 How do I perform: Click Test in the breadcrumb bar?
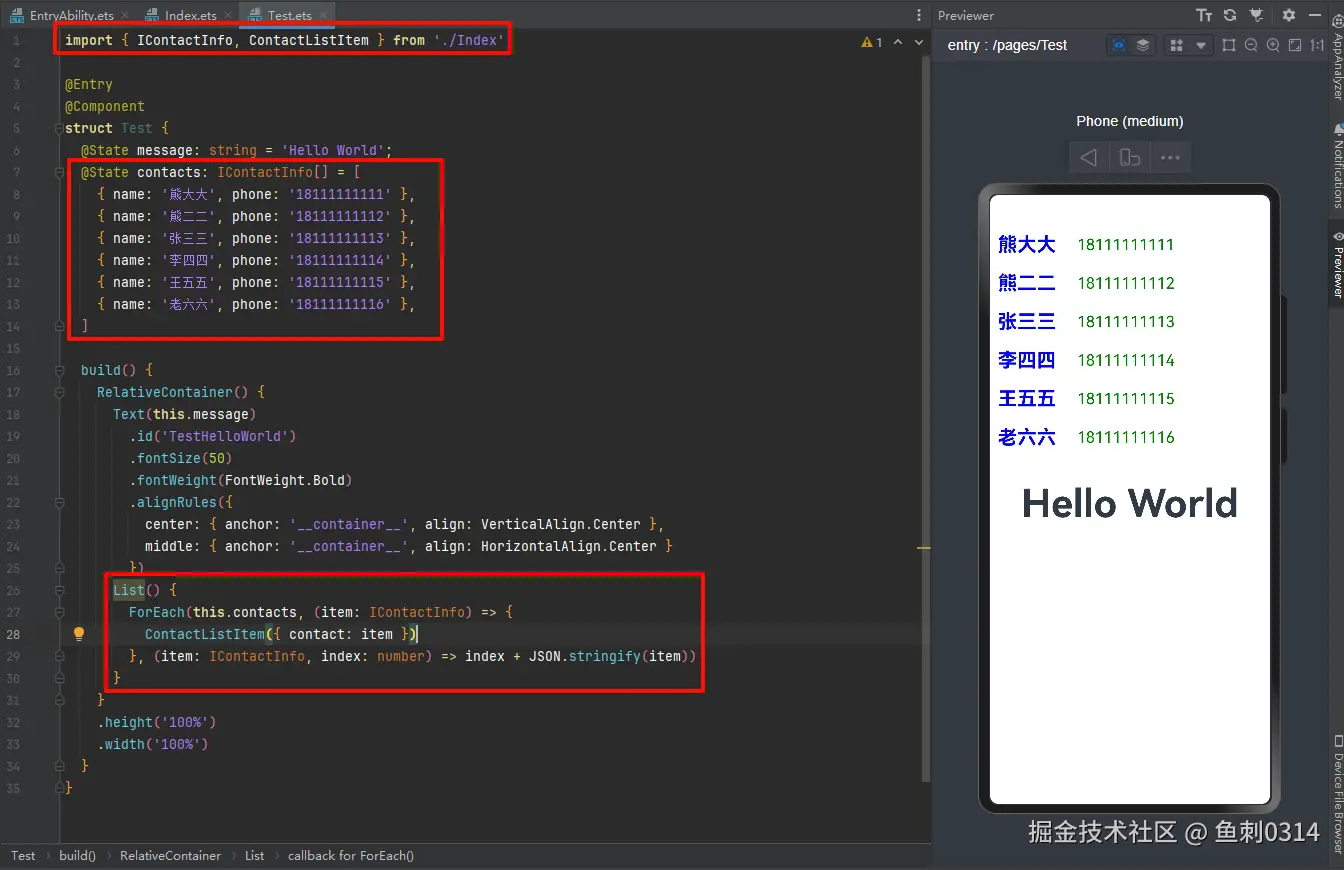[x=23, y=856]
